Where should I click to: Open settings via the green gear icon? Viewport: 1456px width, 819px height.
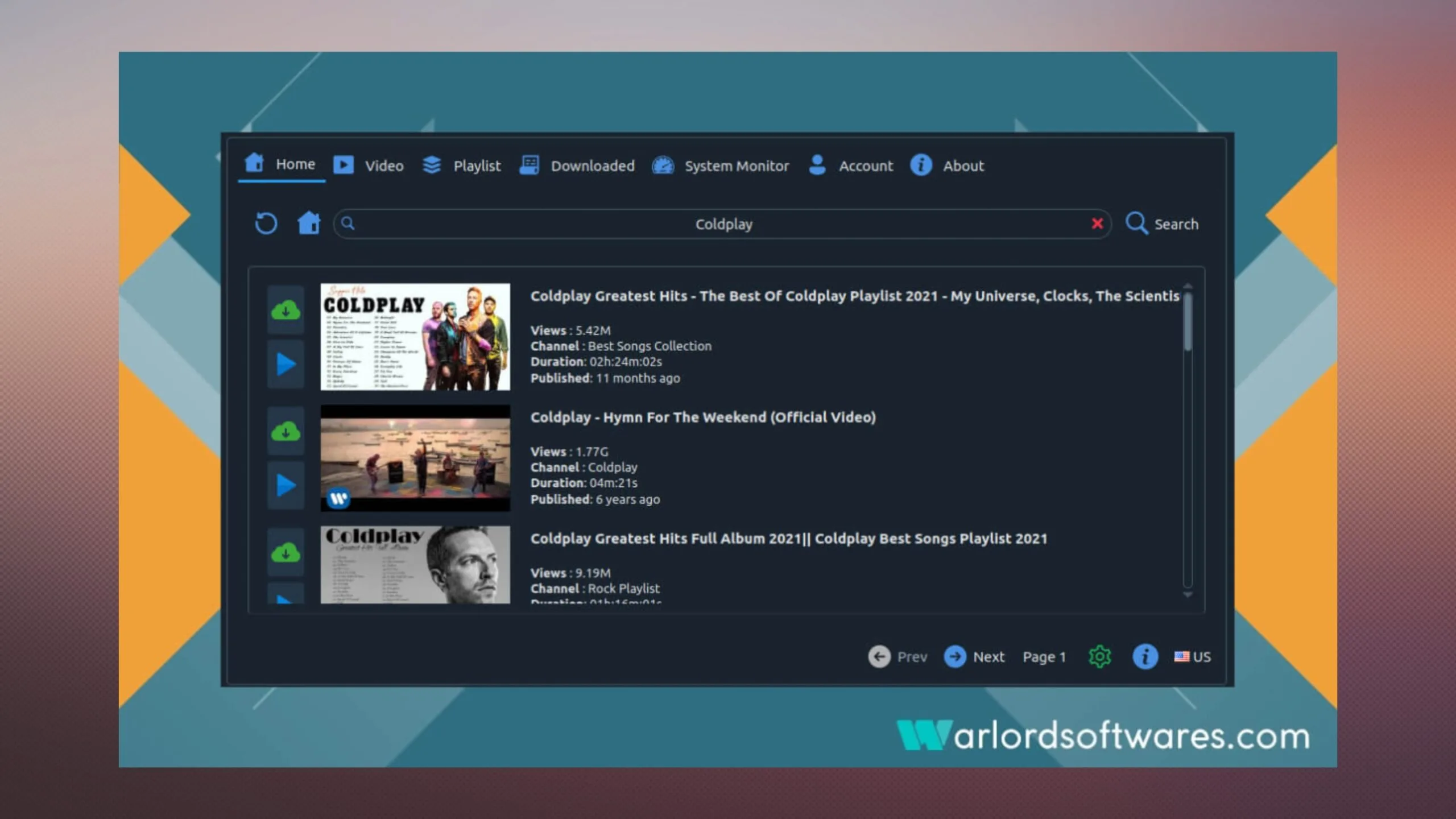tap(1100, 657)
